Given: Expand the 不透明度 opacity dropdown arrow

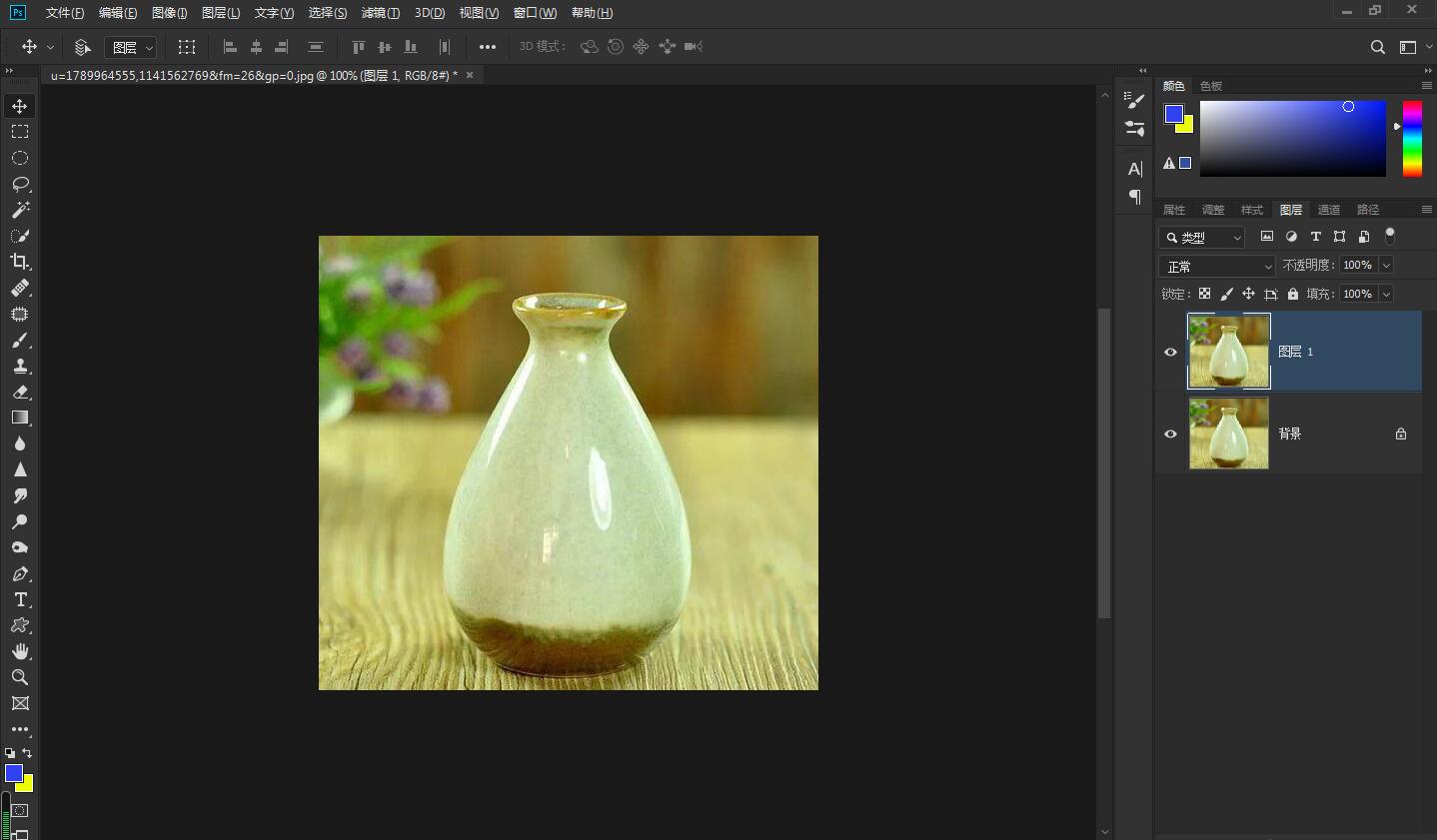Looking at the screenshot, I should tap(1386, 265).
